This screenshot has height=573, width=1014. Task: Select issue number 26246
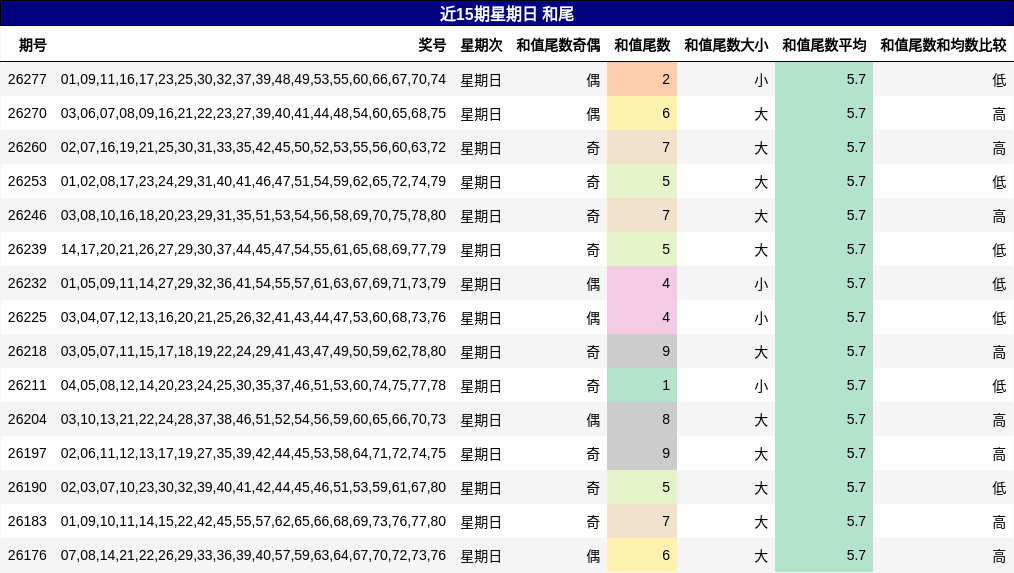(27, 215)
